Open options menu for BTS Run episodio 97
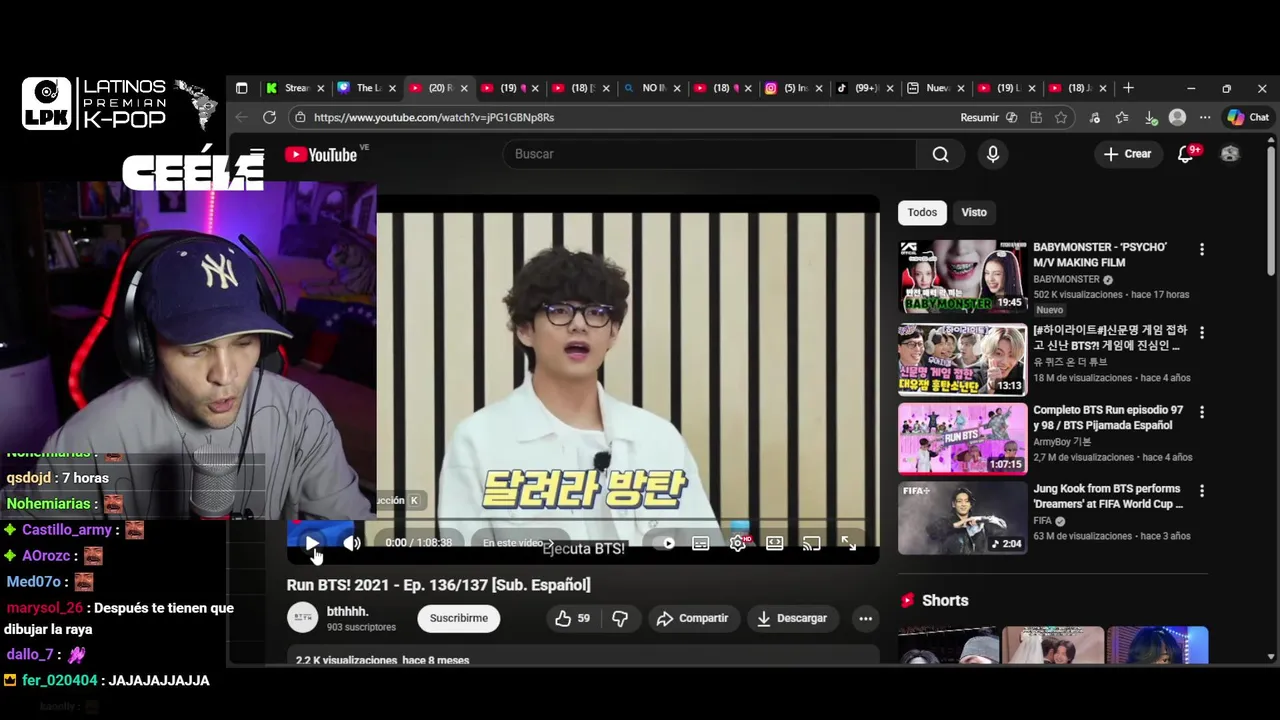Image resolution: width=1280 pixels, height=720 pixels. (1202, 412)
